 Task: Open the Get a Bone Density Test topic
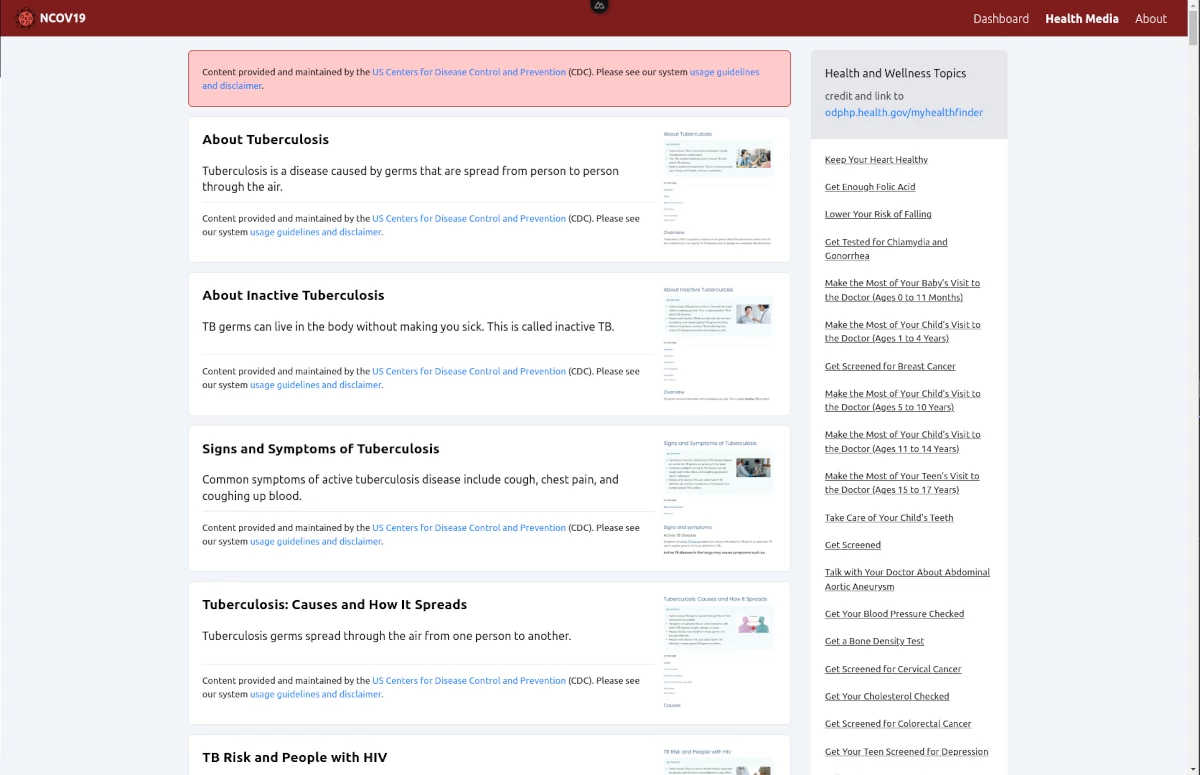874,641
